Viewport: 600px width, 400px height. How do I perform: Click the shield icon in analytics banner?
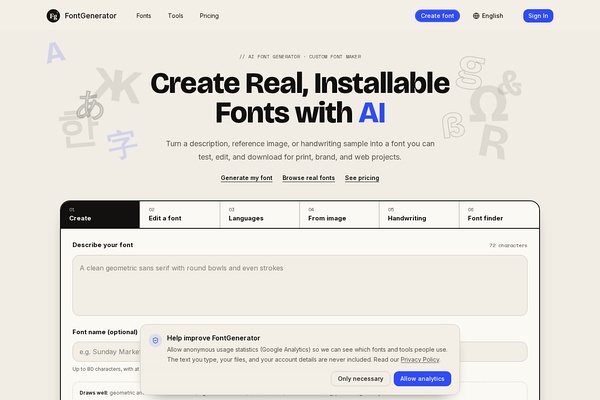pos(155,340)
